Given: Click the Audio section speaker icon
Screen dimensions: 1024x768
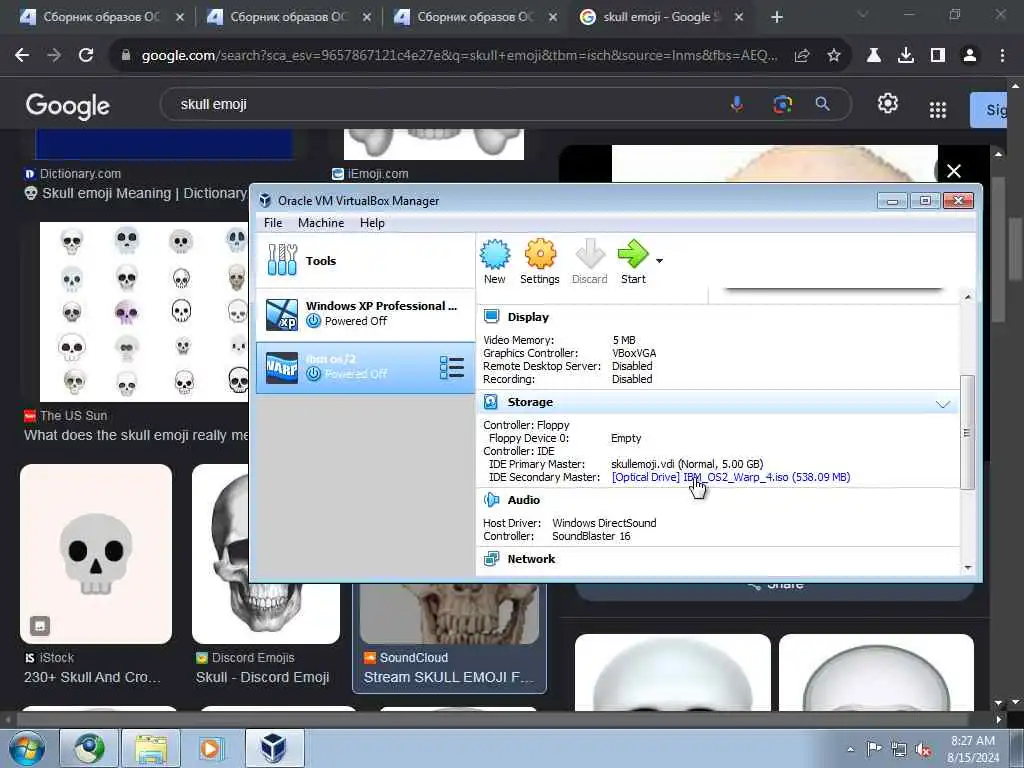Looking at the screenshot, I should point(491,500).
